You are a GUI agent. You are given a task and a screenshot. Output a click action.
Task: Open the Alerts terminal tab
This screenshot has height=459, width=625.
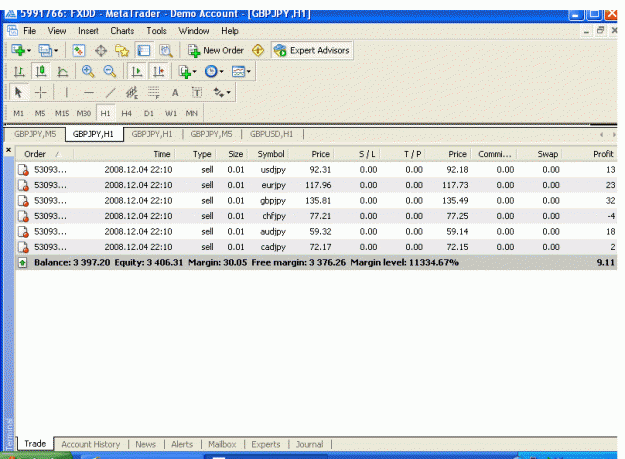click(182, 445)
